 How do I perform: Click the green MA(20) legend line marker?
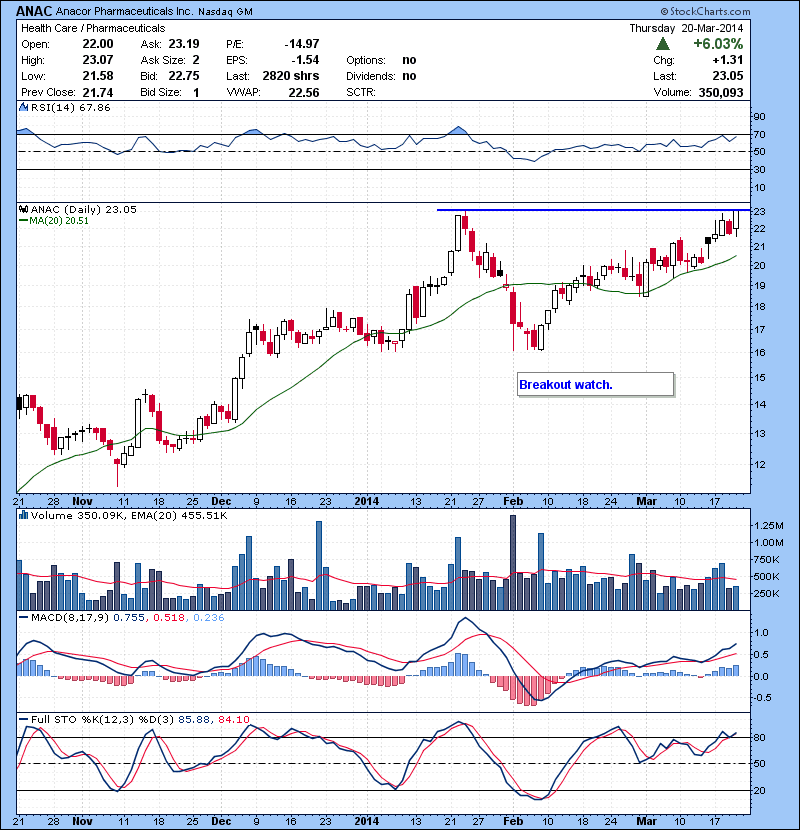(23, 220)
